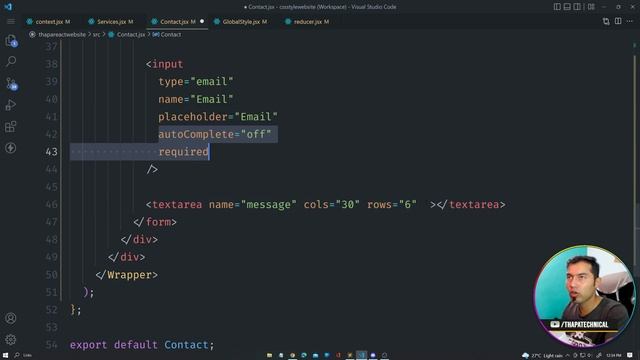Screen dimensions: 640x360
Task: Open the hamburger application menu
Action: (x=11, y=22)
